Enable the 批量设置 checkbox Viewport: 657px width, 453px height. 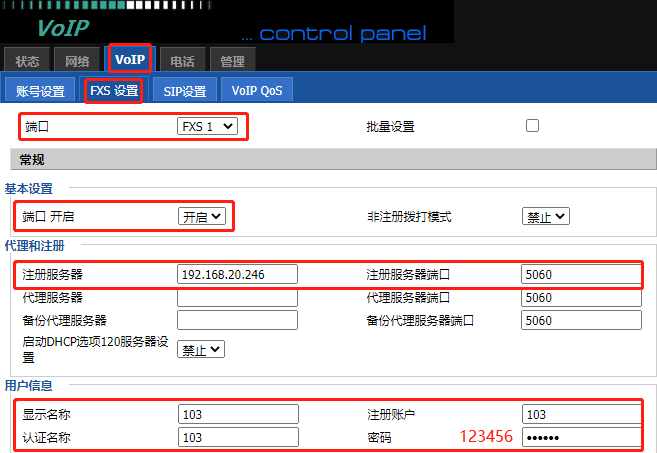(532, 126)
